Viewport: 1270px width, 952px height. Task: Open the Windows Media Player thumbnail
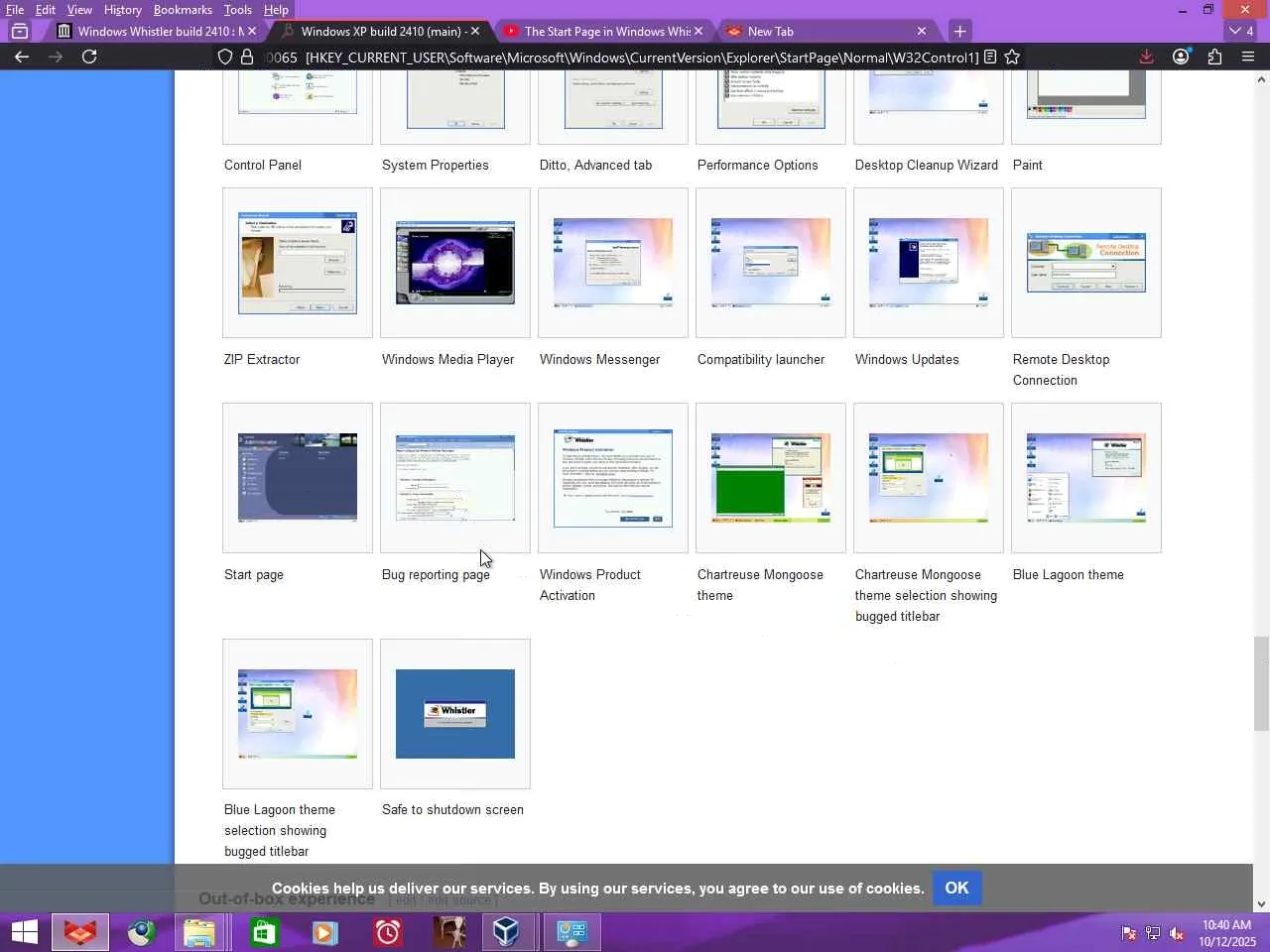click(454, 263)
